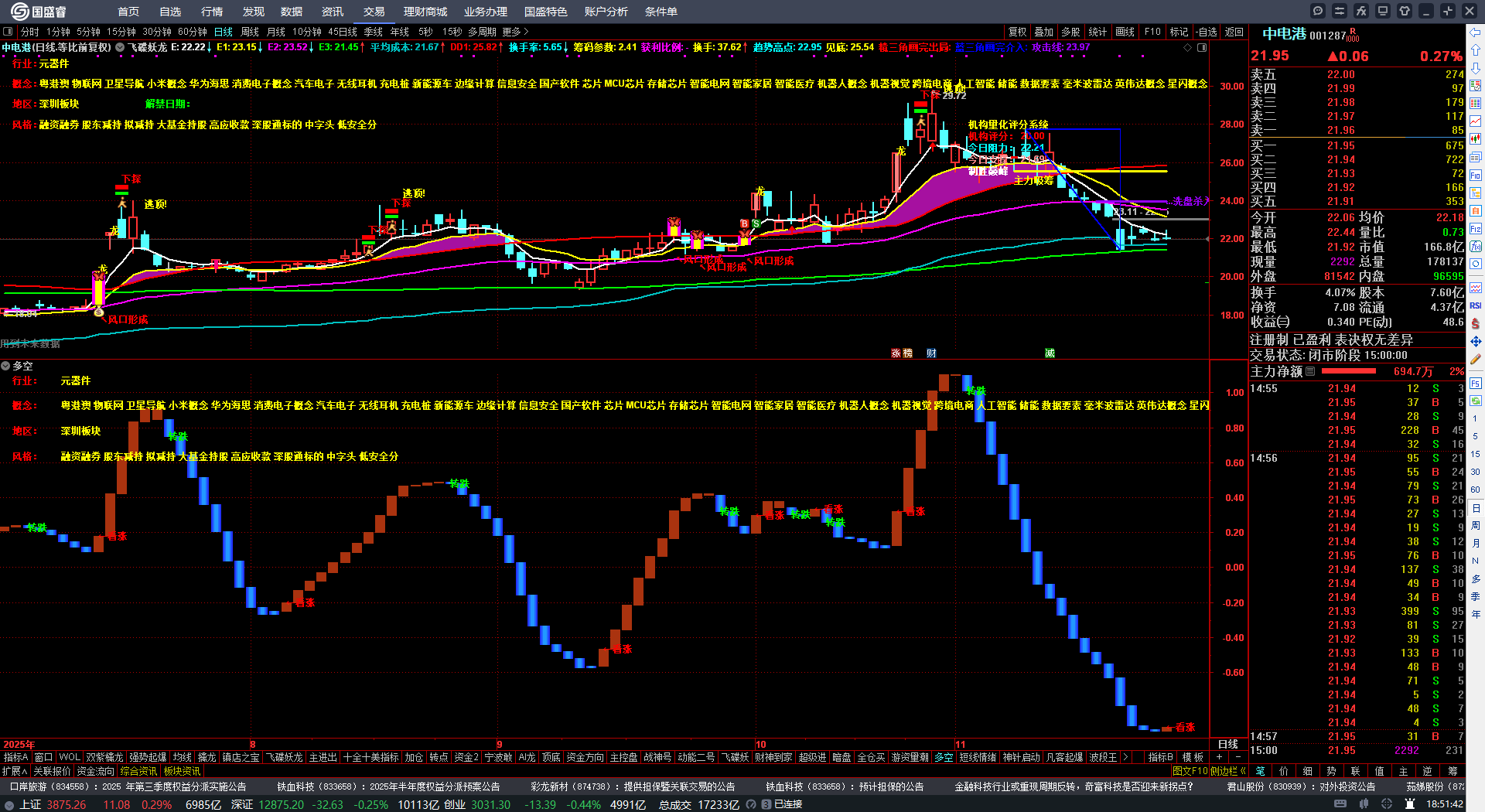Toggle 叠加 overlay option
1485x812 pixels.
click(x=1044, y=32)
